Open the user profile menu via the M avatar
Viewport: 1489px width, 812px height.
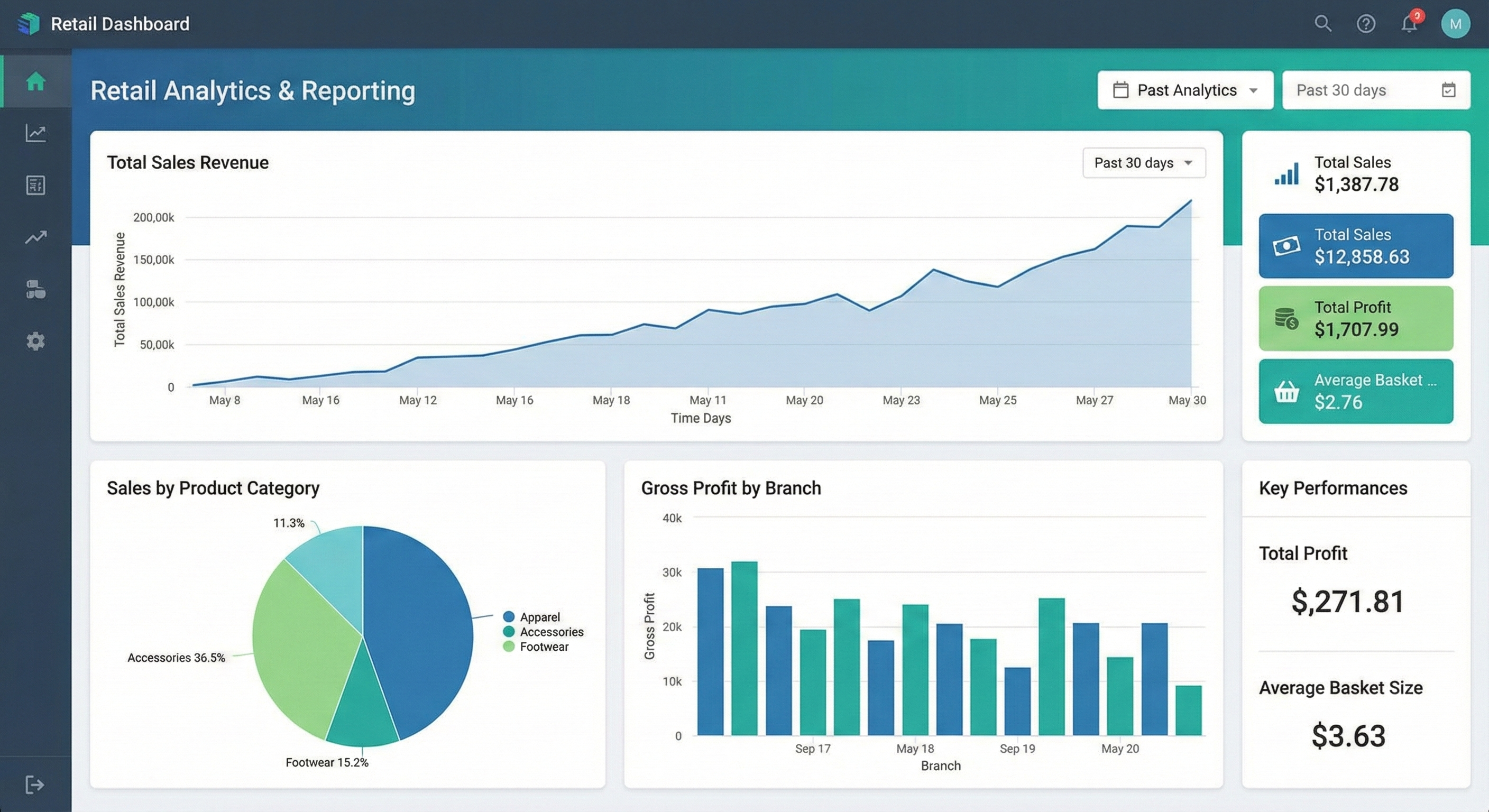pyautogui.click(x=1456, y=23)
